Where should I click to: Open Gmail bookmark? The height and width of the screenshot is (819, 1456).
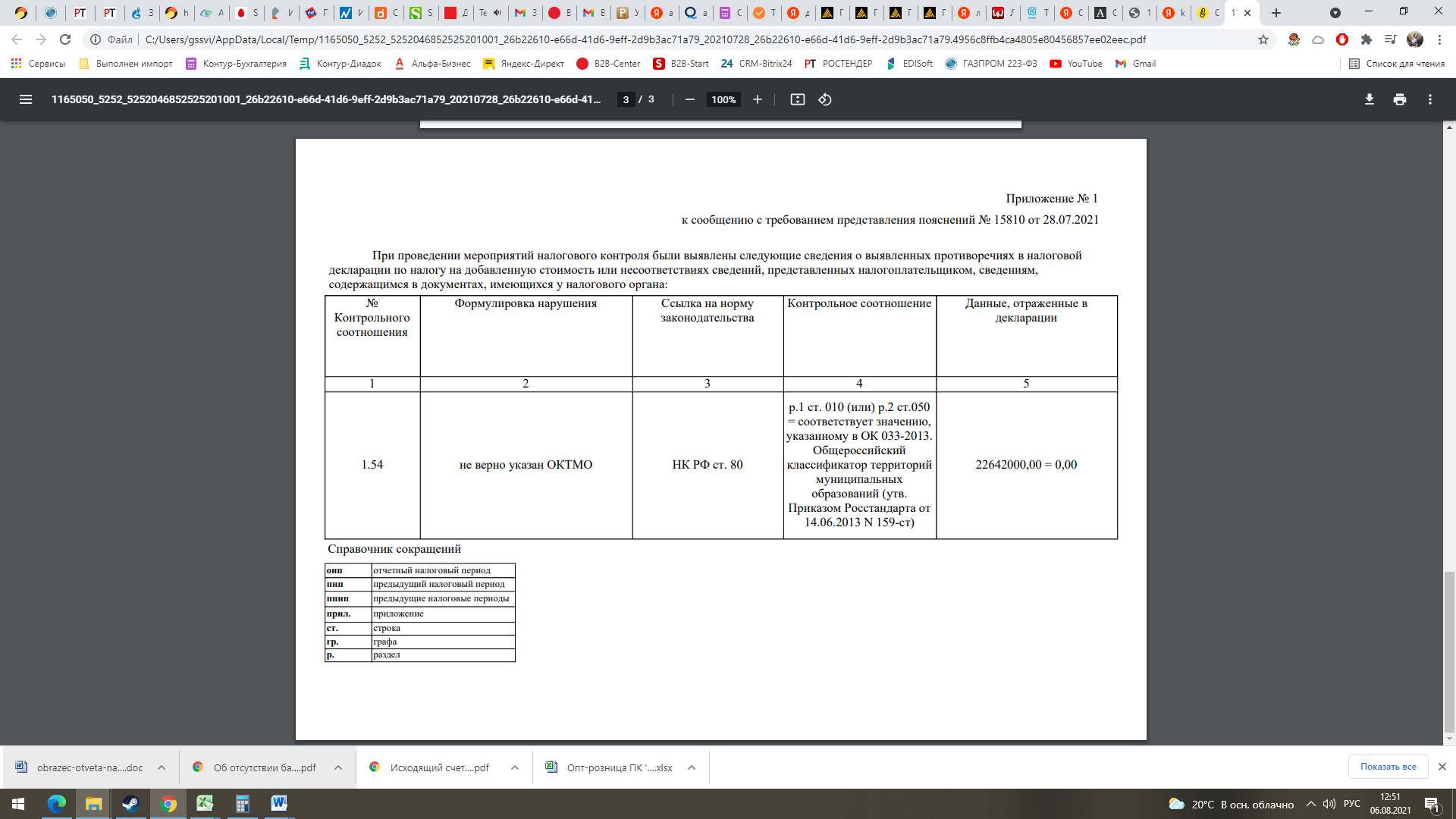(1135, 64)
